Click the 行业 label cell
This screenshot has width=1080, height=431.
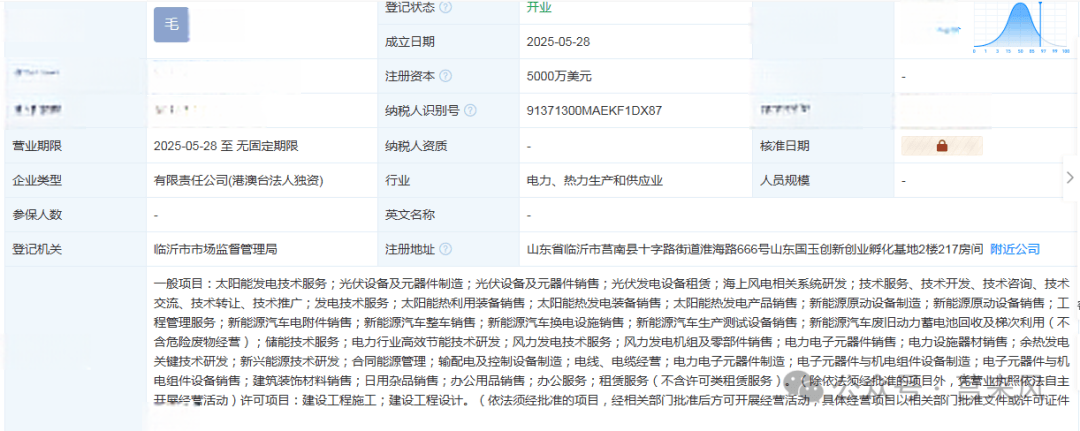[449, 180]
